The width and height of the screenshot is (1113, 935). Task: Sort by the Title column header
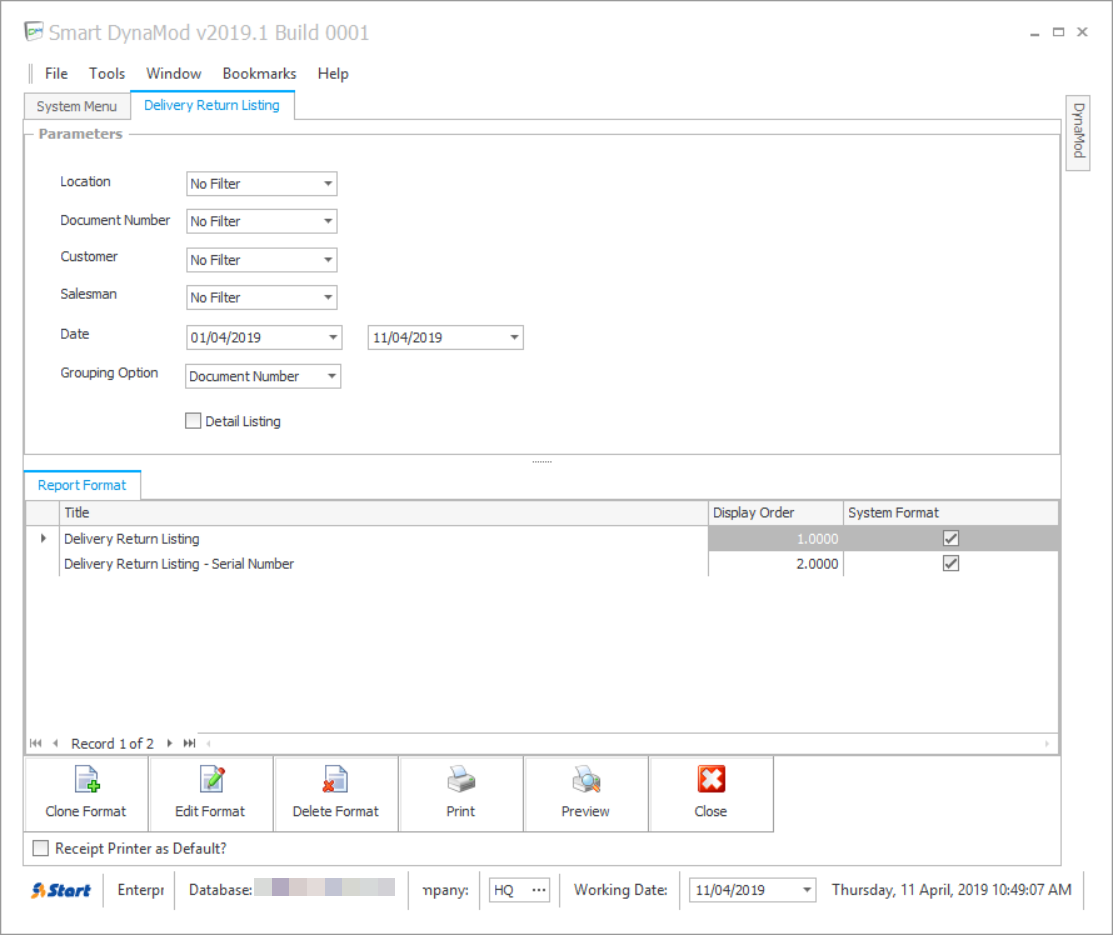(383, 513)
